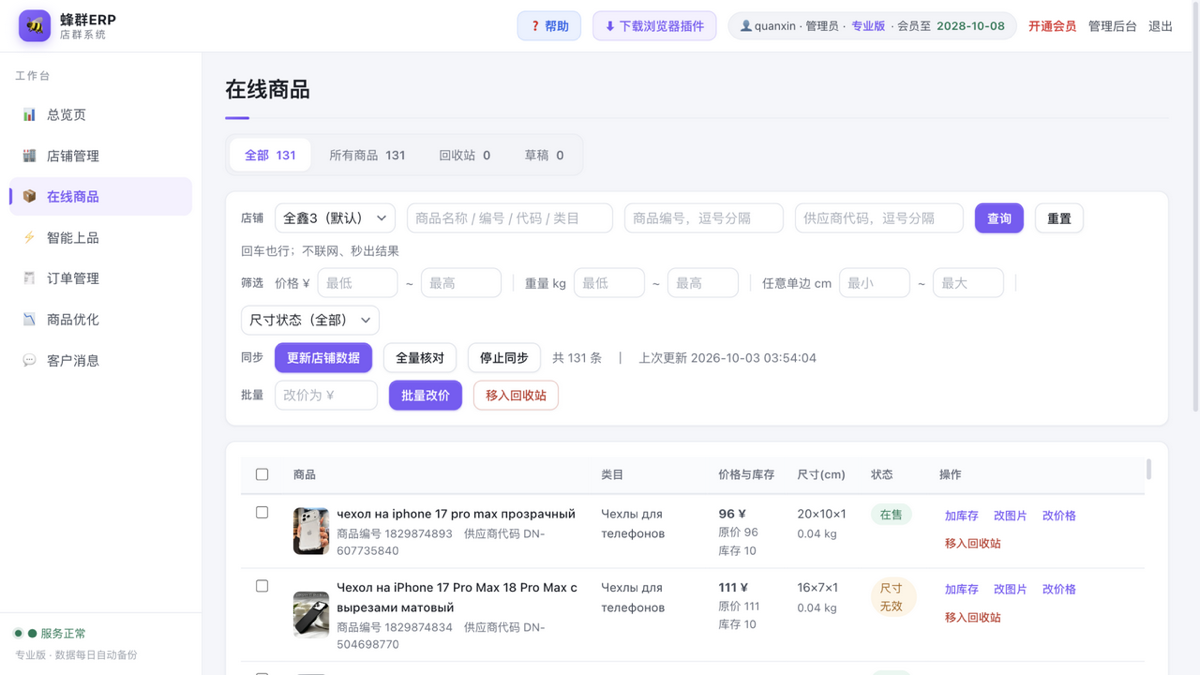Click 加库存 for the 111 ¥ product
This screenshot has width=1200, height=675.
tap(962, 590)
